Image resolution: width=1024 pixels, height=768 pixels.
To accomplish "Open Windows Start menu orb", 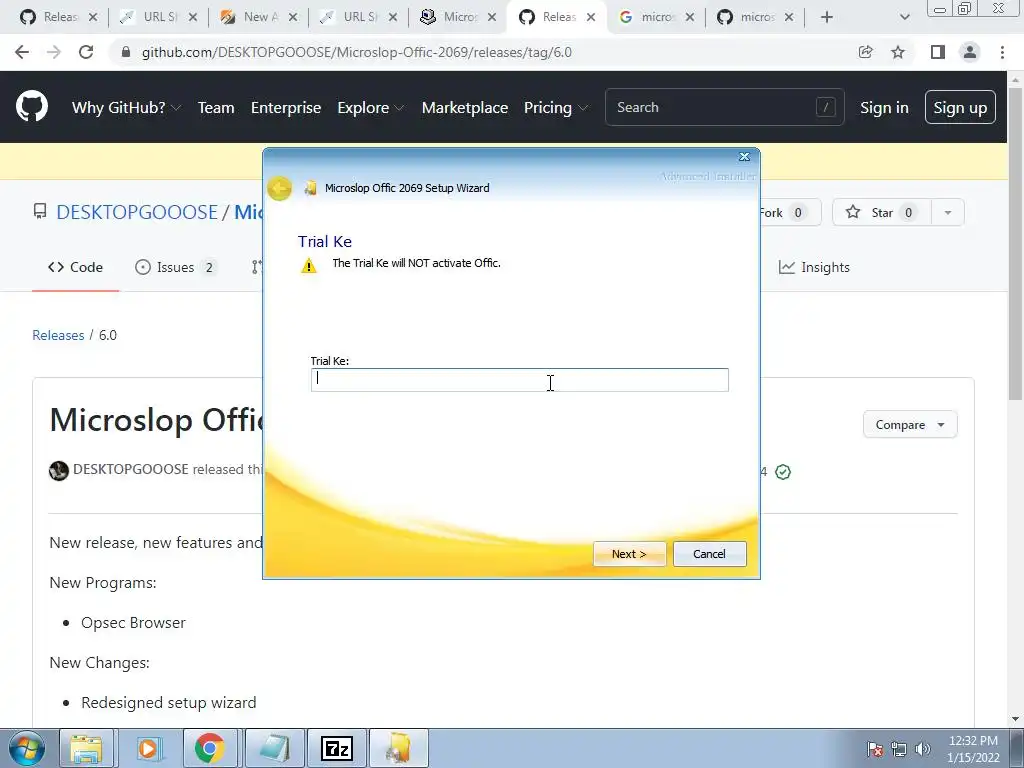I will click(27, 748).
